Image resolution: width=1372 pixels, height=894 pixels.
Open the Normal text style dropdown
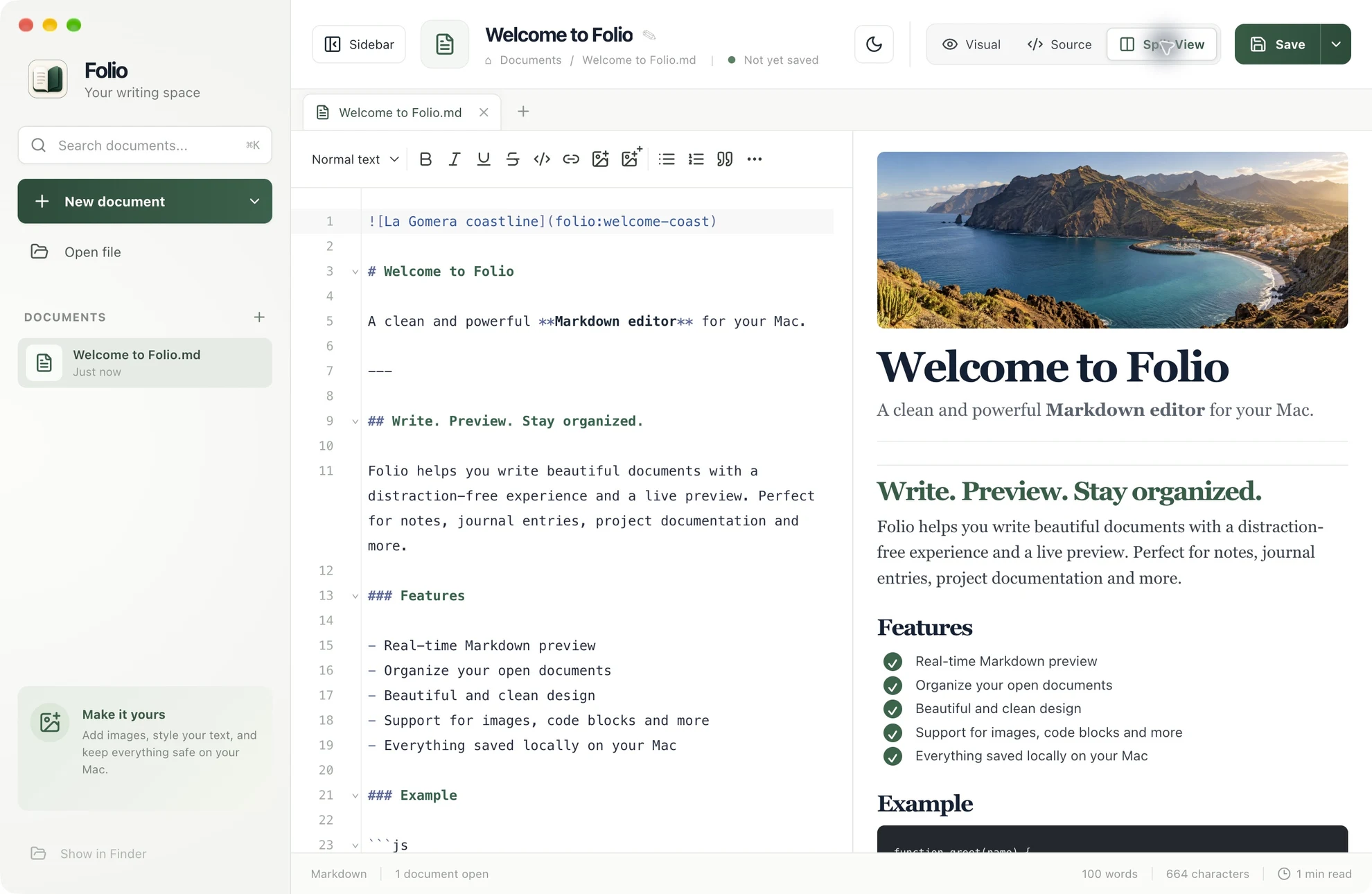(355, 159)
